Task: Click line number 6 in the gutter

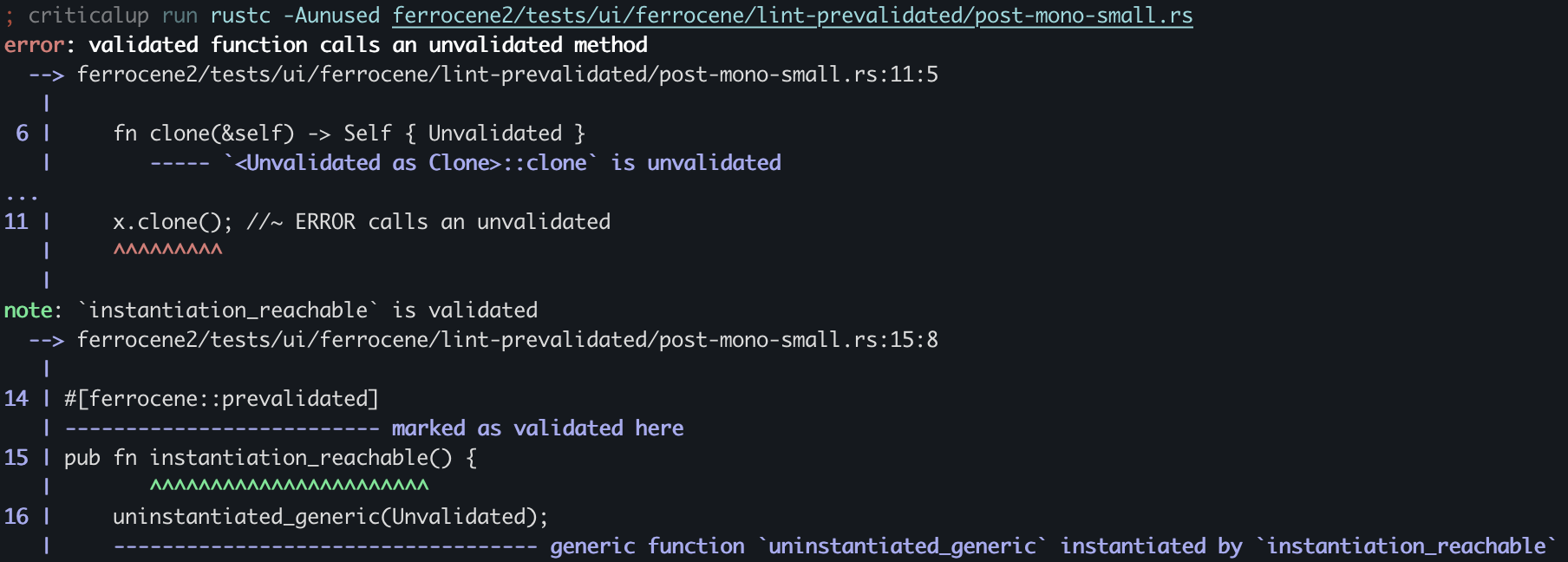Action: tap(23, 134)
